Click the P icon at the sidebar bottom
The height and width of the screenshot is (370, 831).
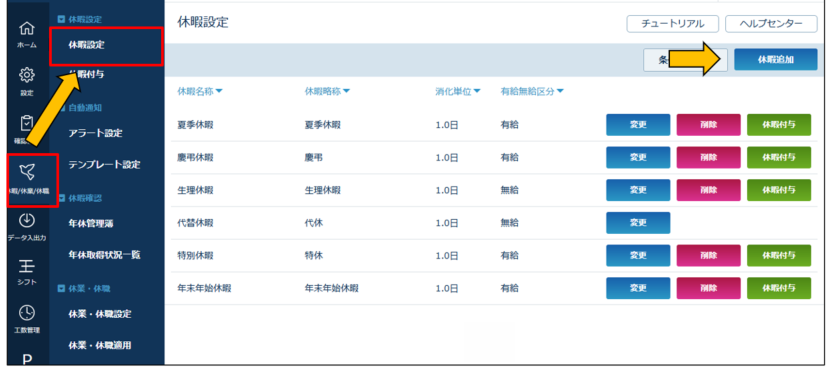tap(28, 359)
